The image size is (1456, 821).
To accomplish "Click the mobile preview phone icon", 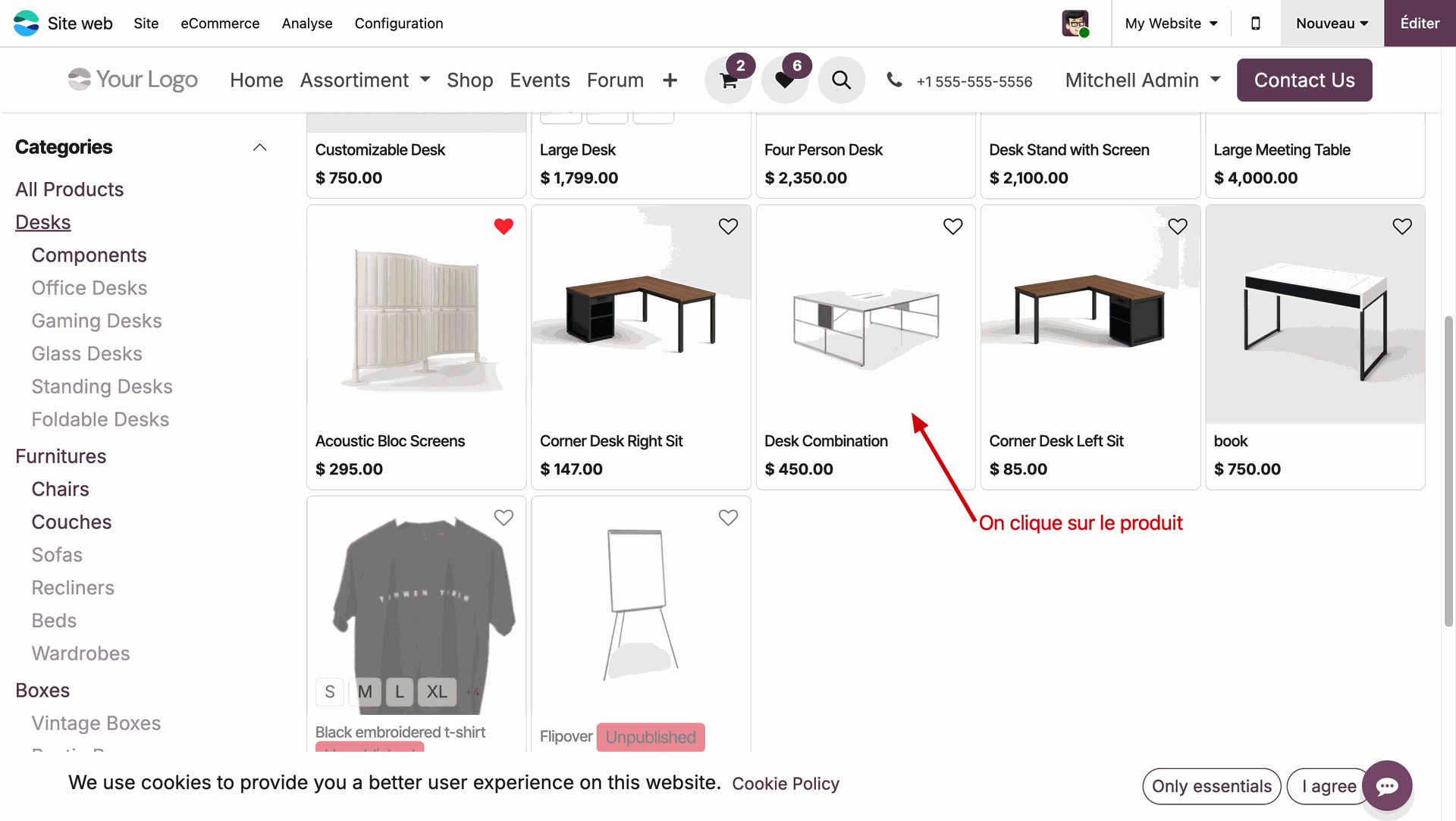I will click(1256, 24).
